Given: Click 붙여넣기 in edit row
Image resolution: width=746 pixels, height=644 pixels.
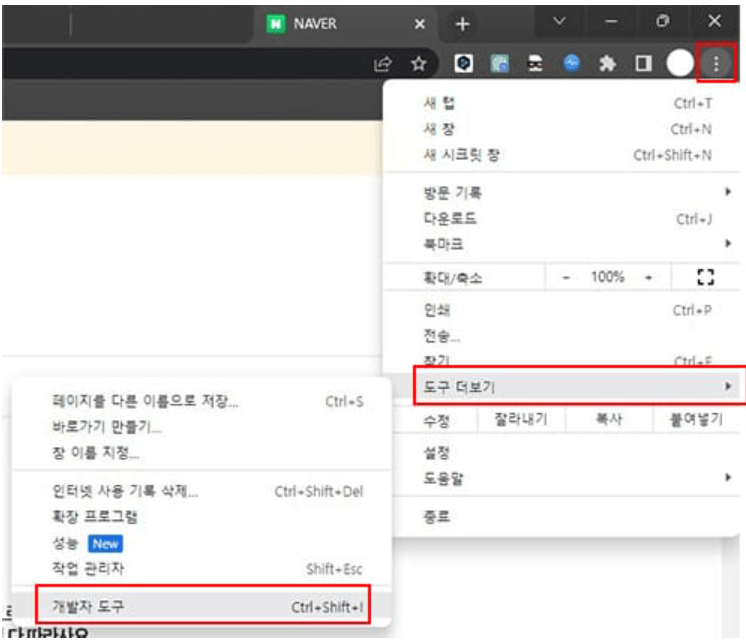Looking at the screenshot, I should tap(697, 420).
